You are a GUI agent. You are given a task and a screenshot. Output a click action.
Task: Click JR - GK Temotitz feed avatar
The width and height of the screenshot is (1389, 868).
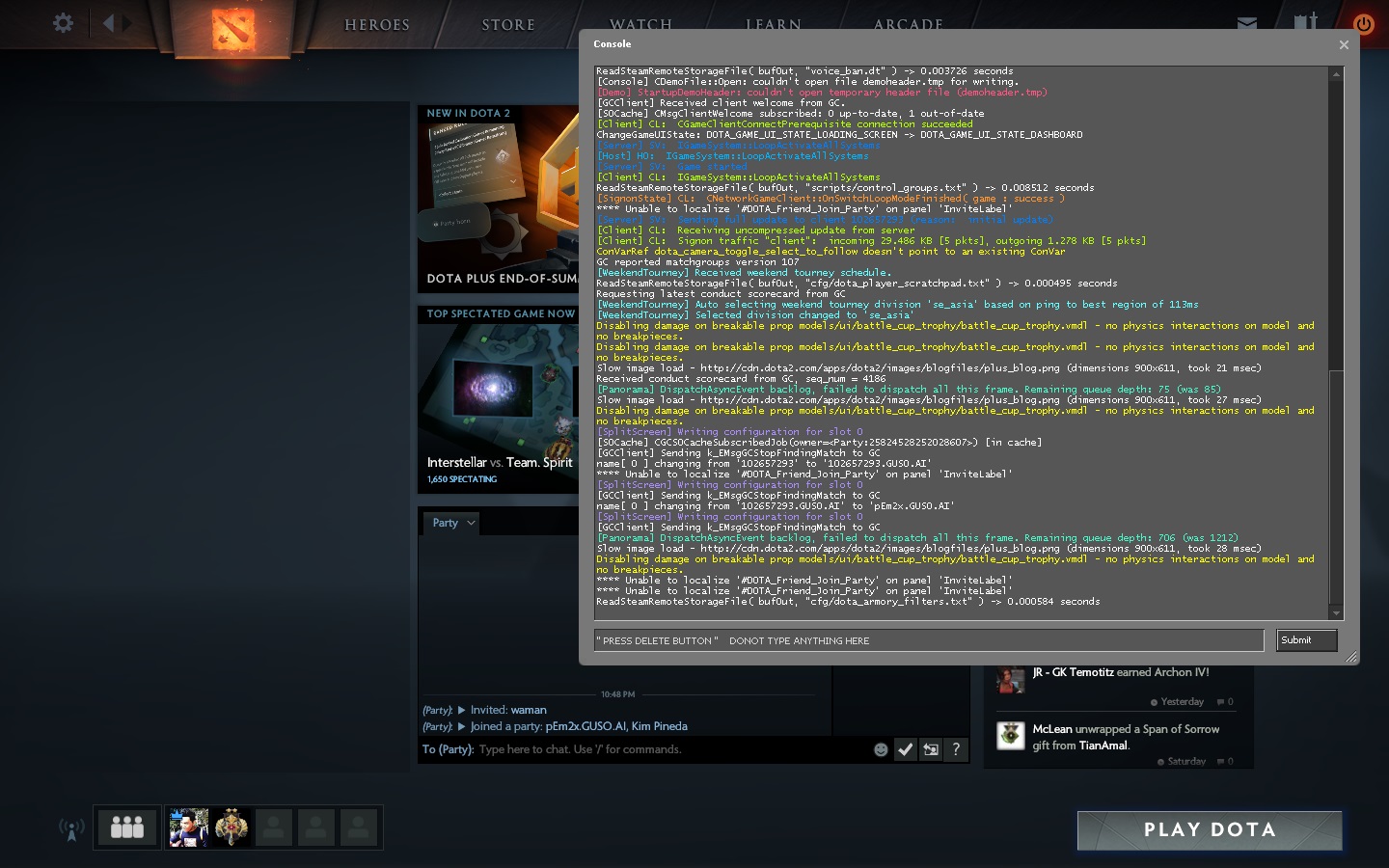pyautogui.click(x=1010, y=679)
